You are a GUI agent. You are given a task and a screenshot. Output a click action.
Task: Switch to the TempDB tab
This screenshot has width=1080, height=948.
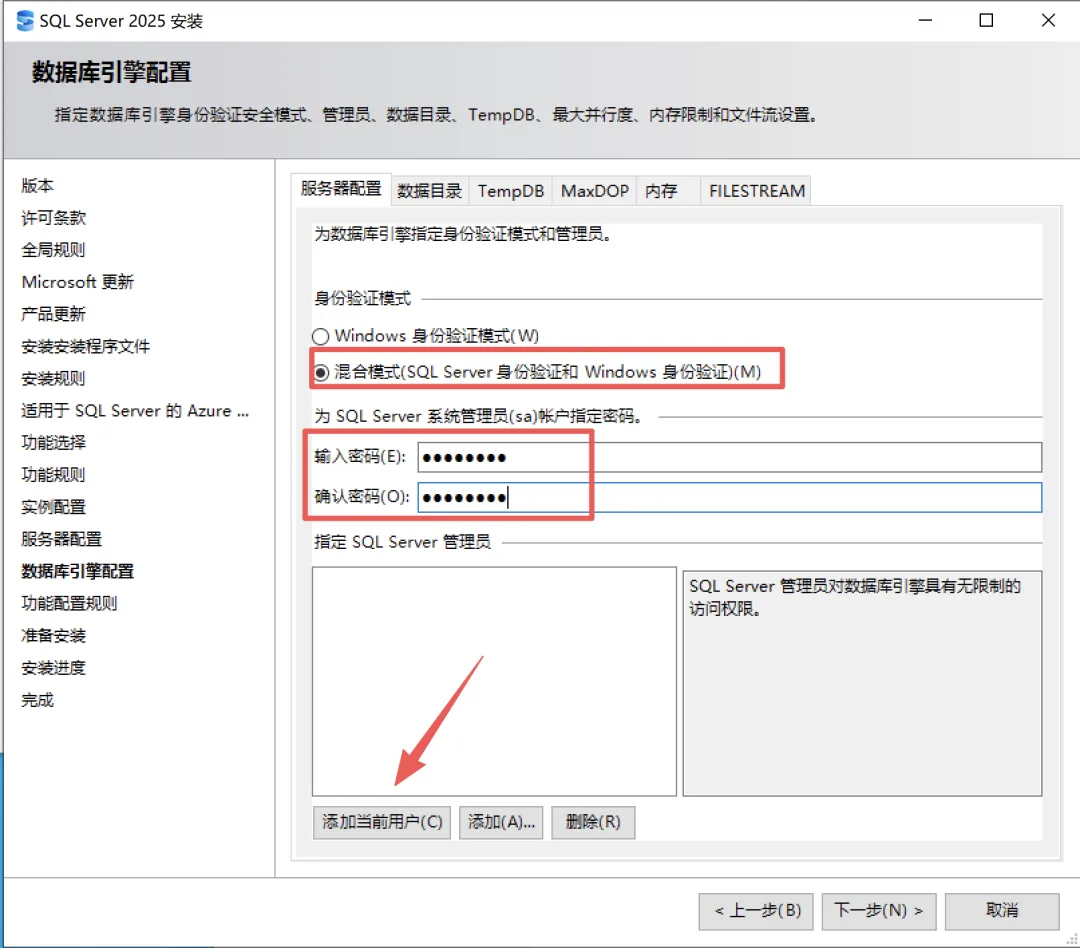click(510, 191)
